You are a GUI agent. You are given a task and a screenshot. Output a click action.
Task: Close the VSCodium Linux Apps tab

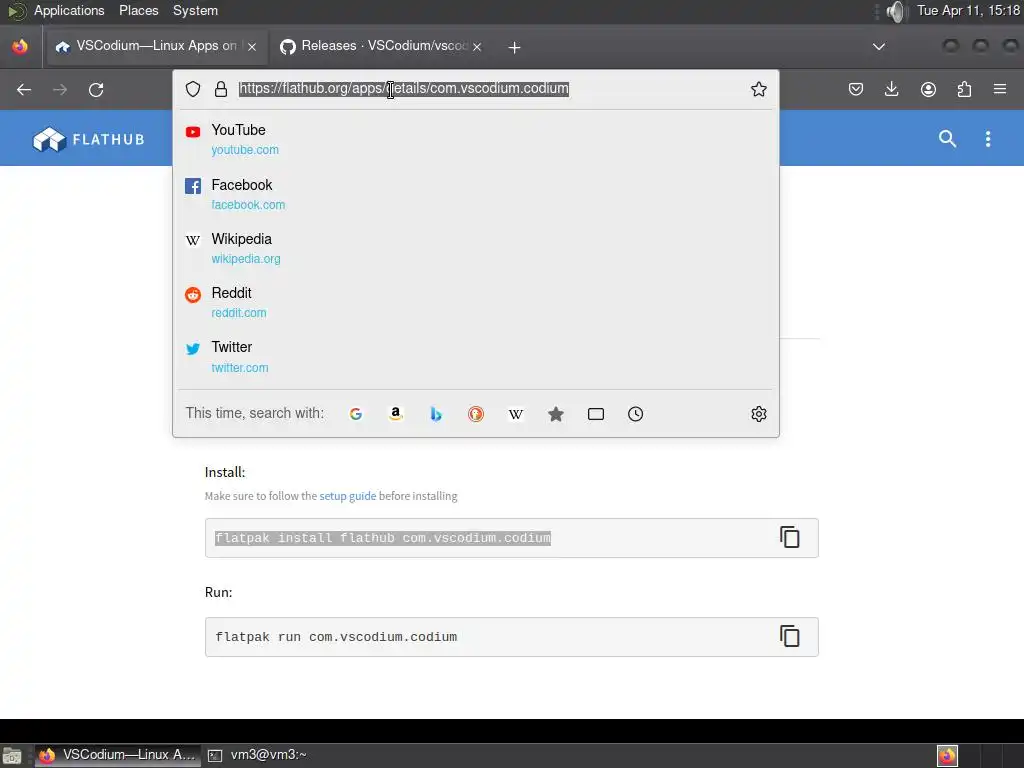252,47
